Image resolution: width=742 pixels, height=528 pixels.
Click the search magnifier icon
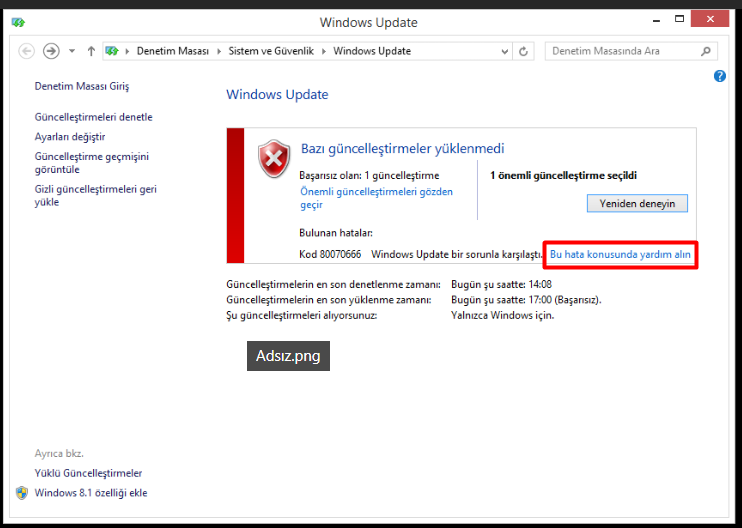tap(706, 51)
